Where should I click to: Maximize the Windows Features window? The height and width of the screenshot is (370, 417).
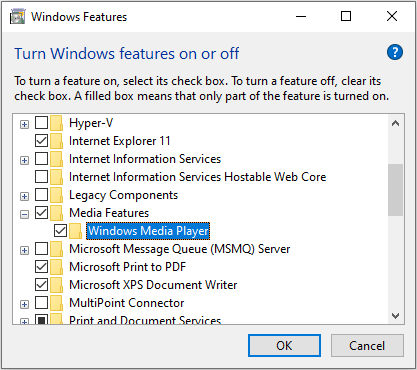[346, 16]
